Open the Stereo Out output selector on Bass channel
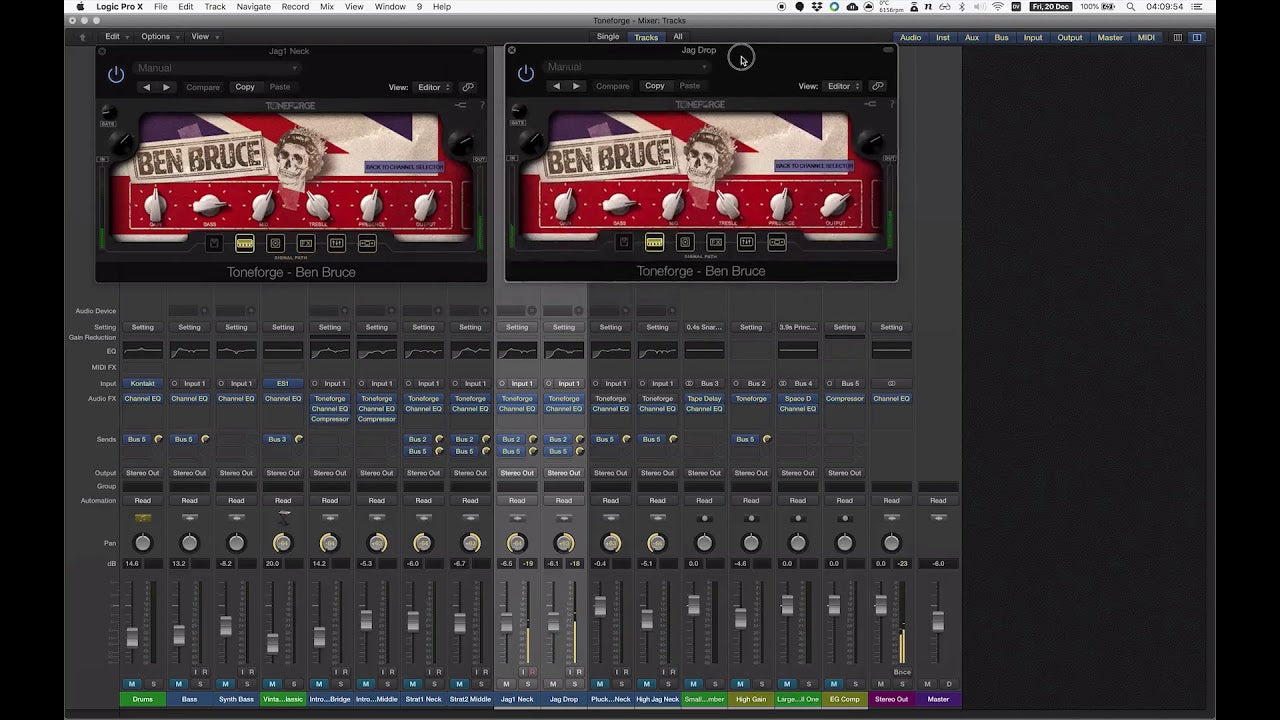The image size is (1280, 720). pyautogui.click(x=189, y=473)
